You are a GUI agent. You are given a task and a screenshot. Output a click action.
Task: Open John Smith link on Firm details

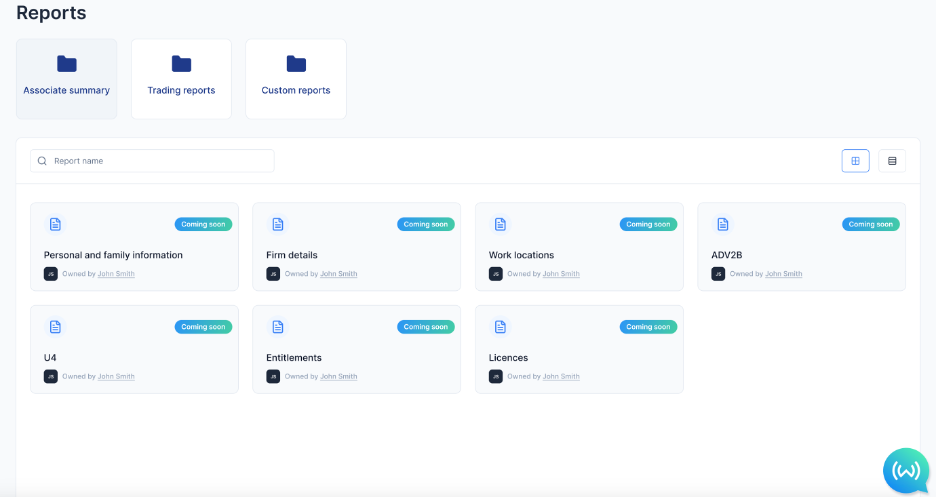coord(338,273)
